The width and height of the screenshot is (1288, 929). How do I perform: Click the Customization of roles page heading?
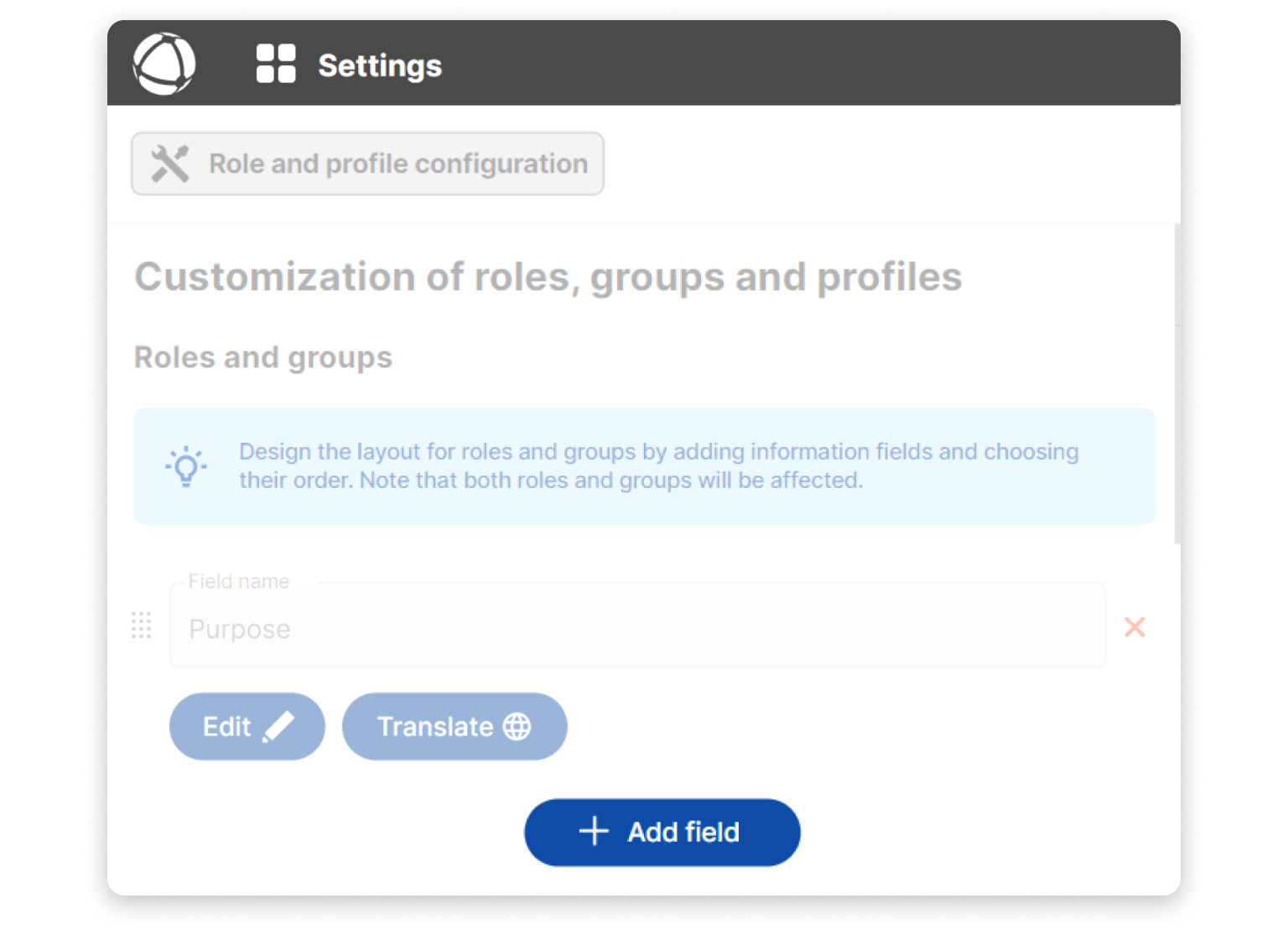tap(548, 277)
